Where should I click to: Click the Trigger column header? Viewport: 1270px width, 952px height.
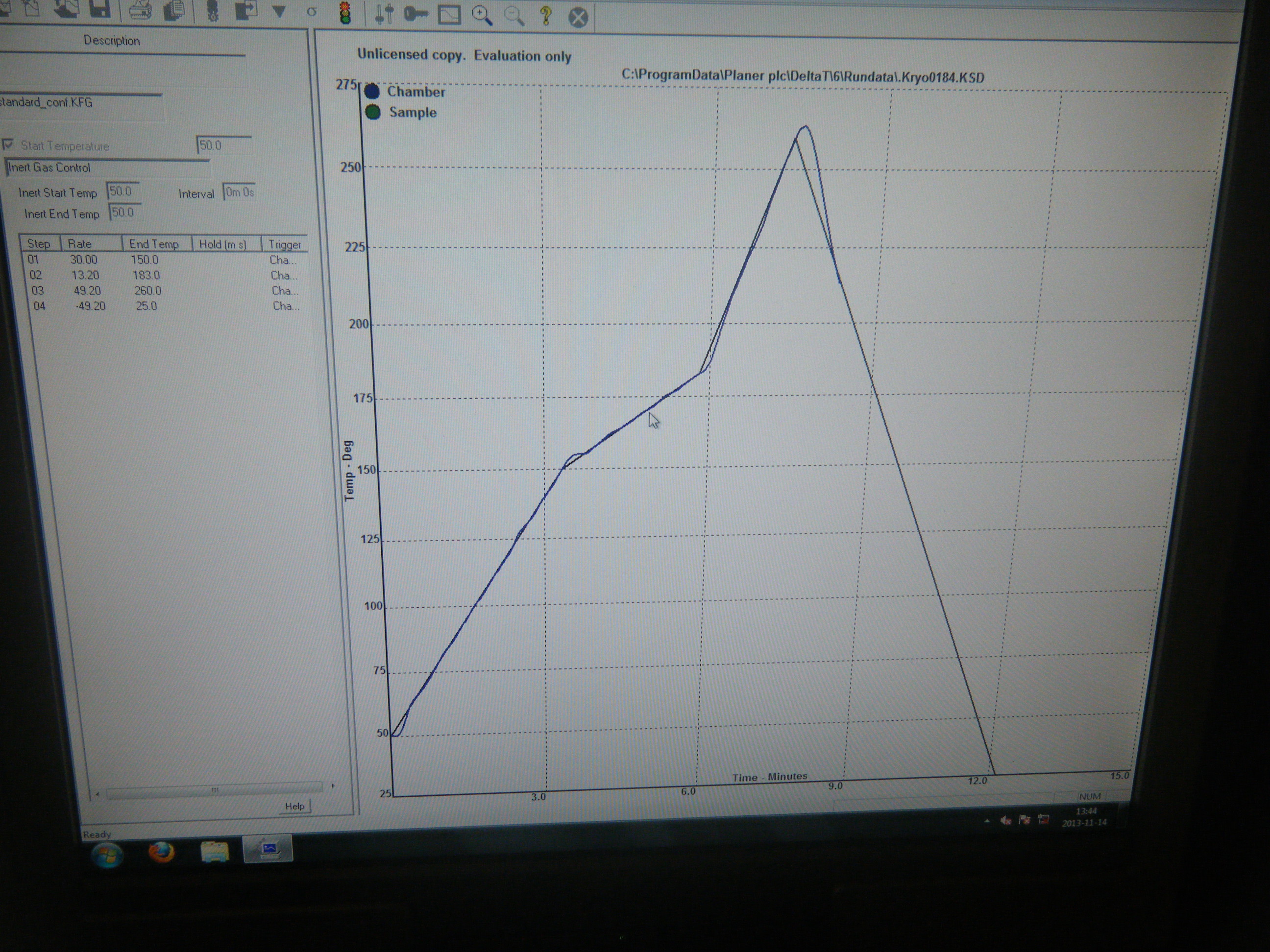click(285, 244)
